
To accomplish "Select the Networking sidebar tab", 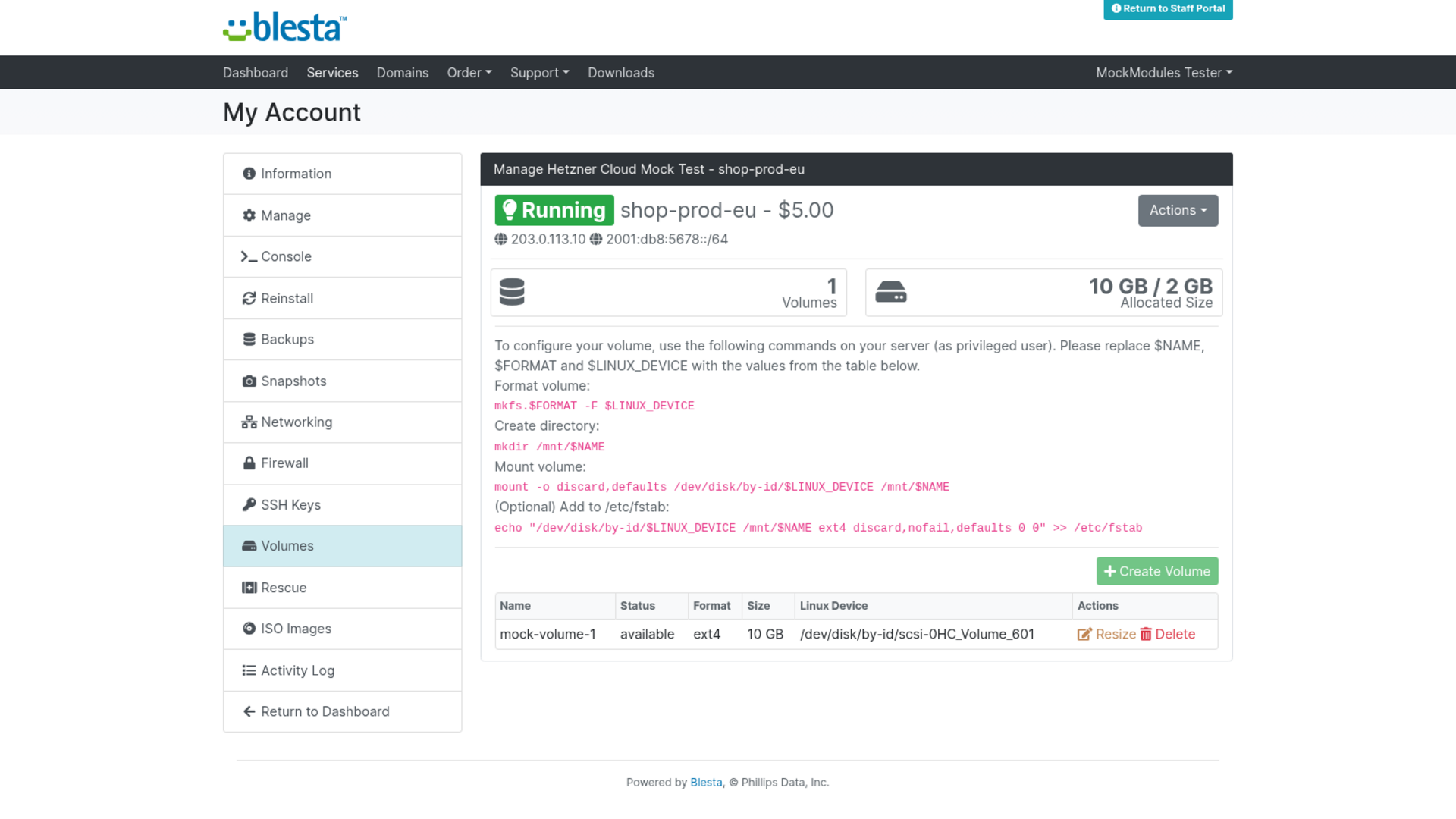I will click(343, 422).
